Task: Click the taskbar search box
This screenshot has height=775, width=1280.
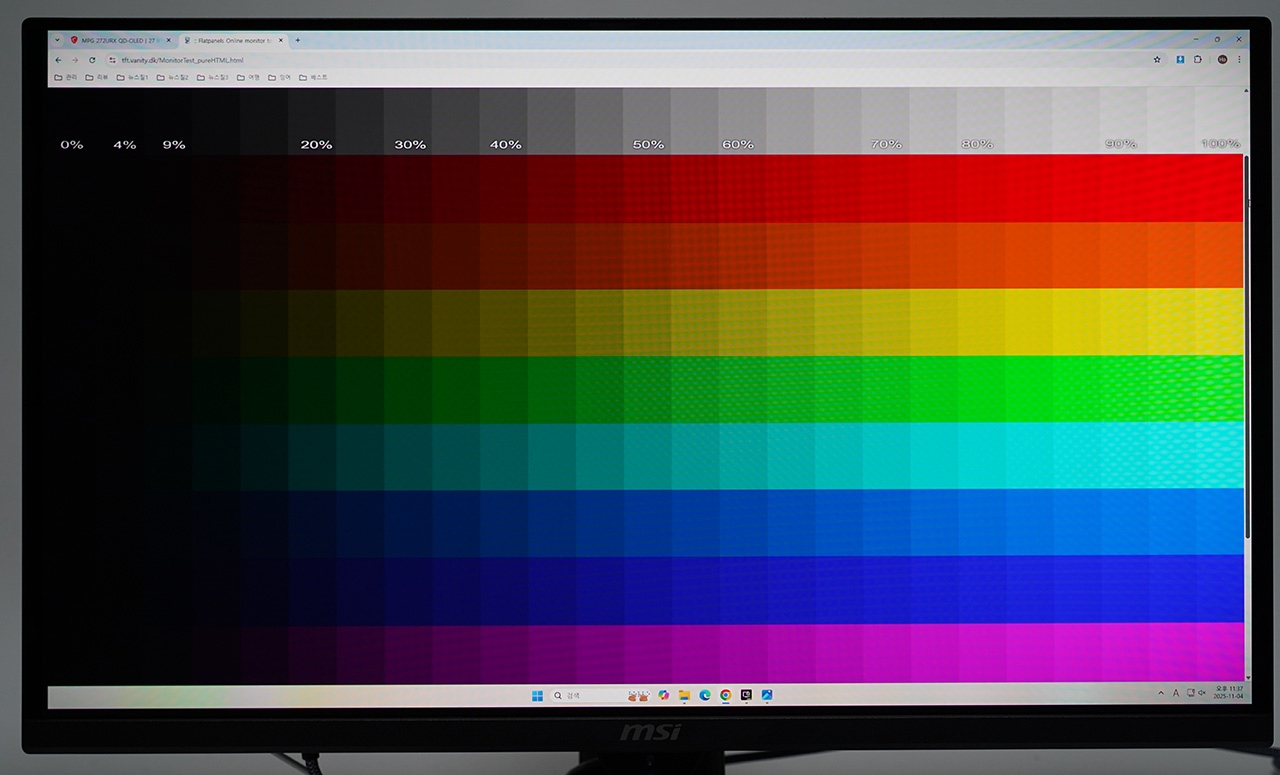Action: [x=585, y=695]
